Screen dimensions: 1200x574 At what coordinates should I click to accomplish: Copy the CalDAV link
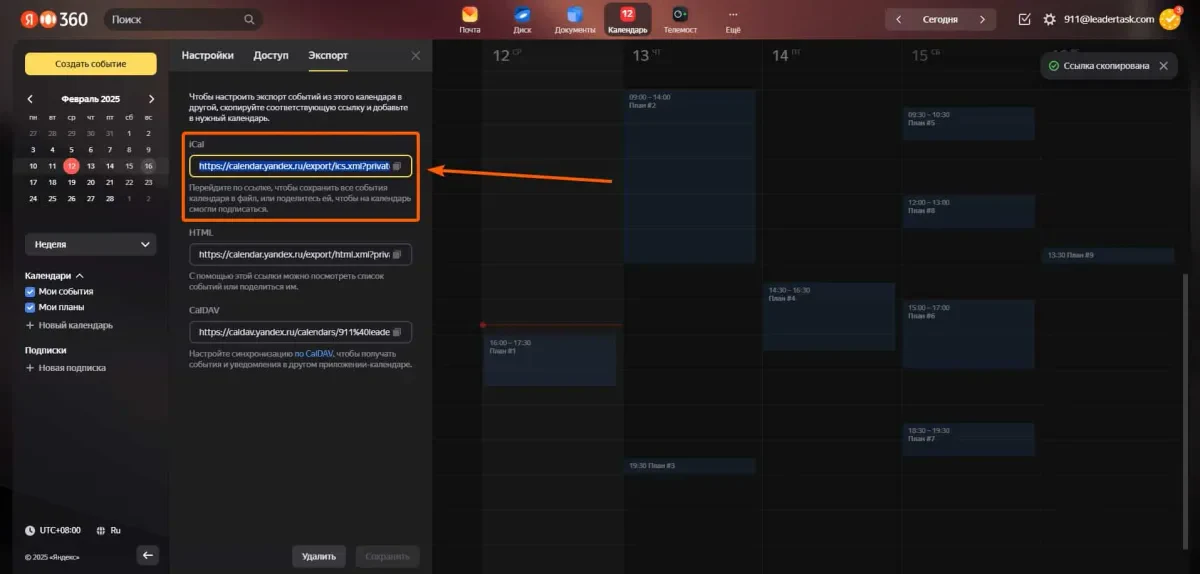[x=397, y=332]
